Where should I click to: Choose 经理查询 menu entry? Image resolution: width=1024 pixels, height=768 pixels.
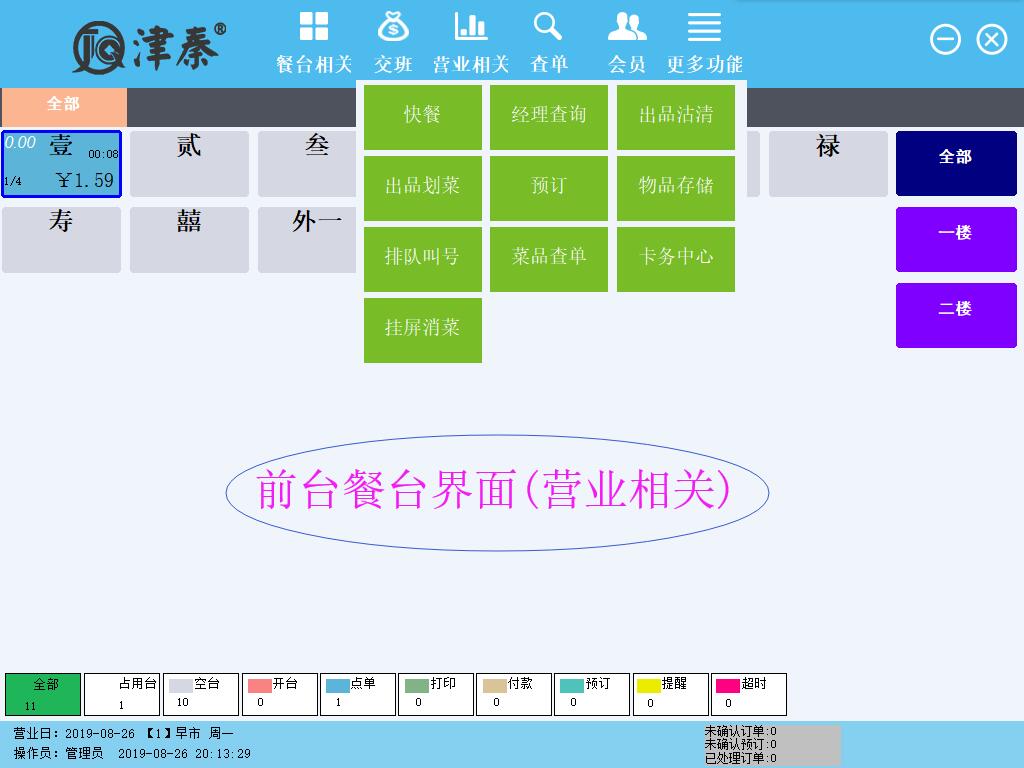(548, 116)
